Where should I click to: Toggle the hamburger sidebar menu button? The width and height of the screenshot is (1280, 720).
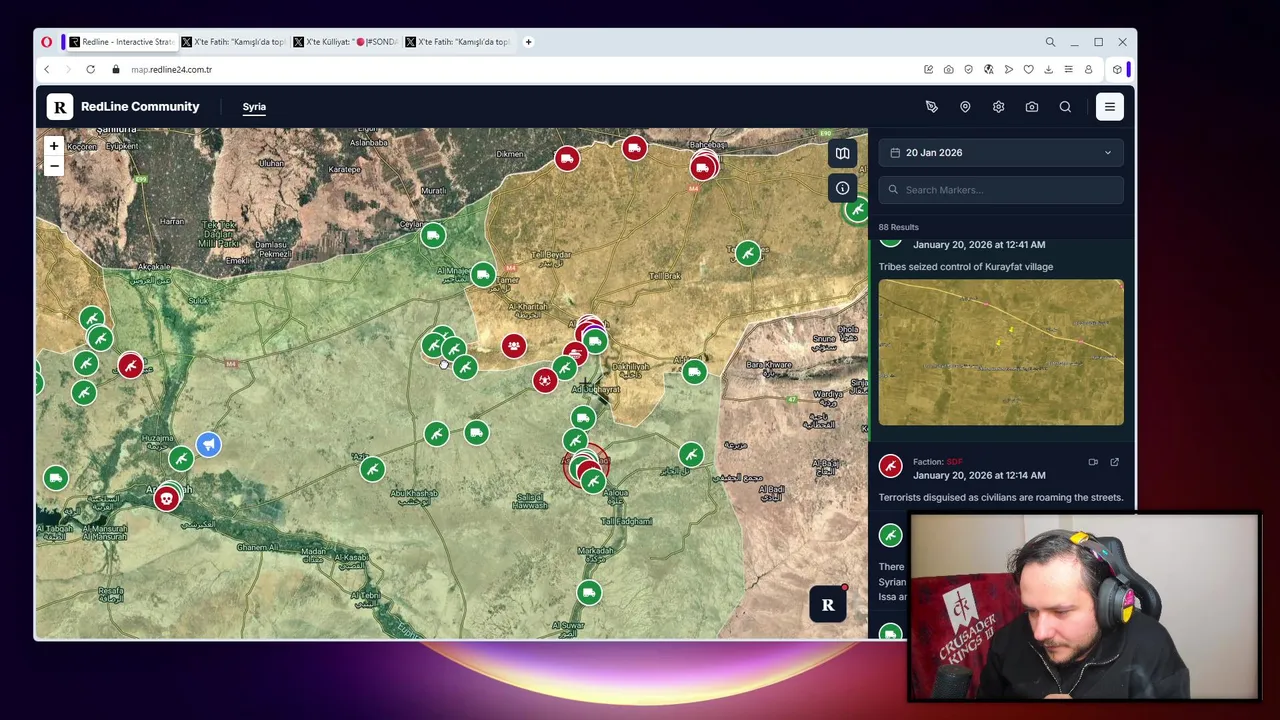click(1109, 107)
